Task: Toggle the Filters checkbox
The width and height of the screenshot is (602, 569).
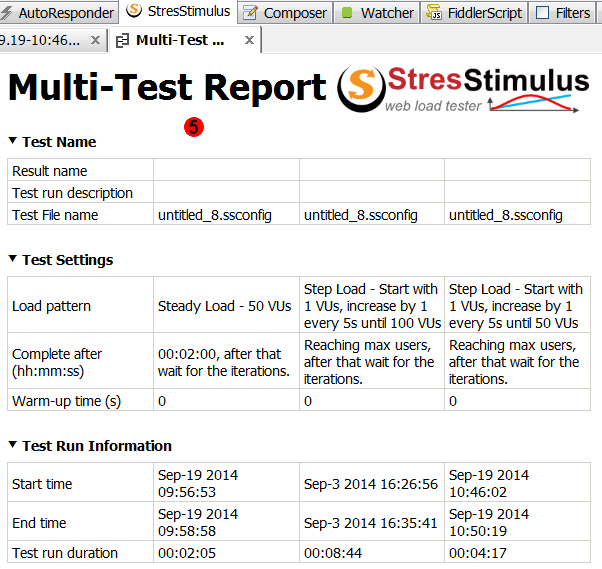Action: 542,13
